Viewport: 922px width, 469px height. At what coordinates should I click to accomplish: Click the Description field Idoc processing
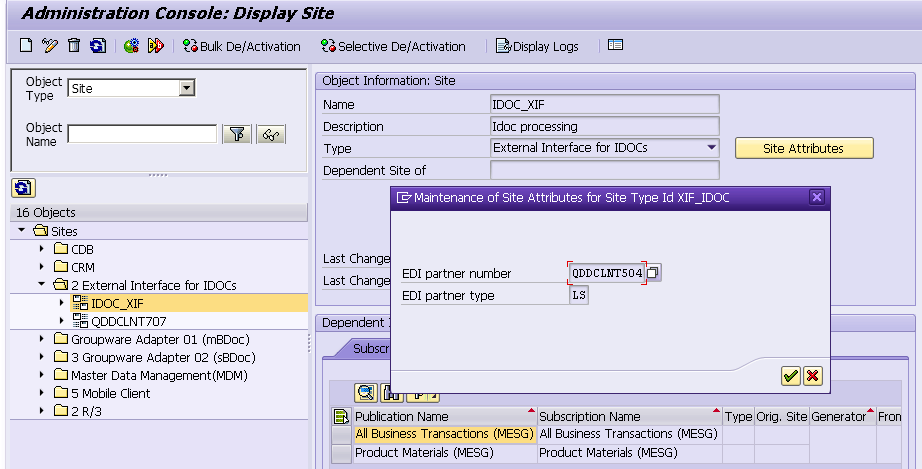[x=604, y=126]
